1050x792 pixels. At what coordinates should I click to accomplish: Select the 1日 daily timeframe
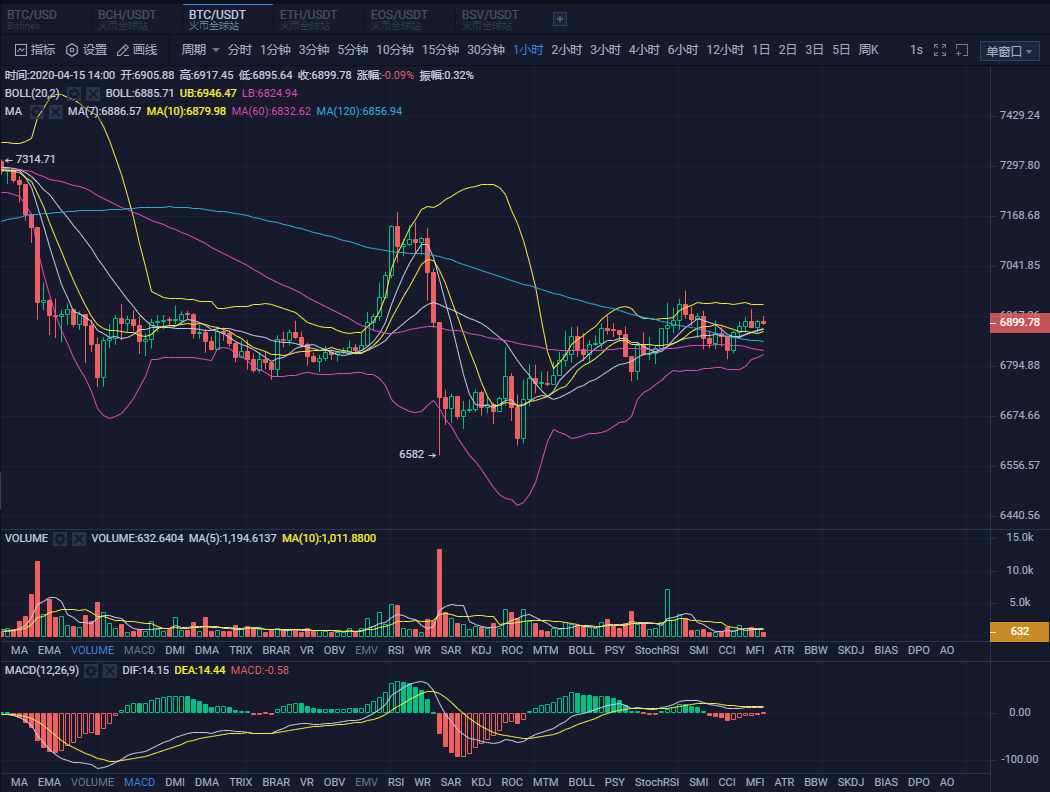tap(761, 50)
